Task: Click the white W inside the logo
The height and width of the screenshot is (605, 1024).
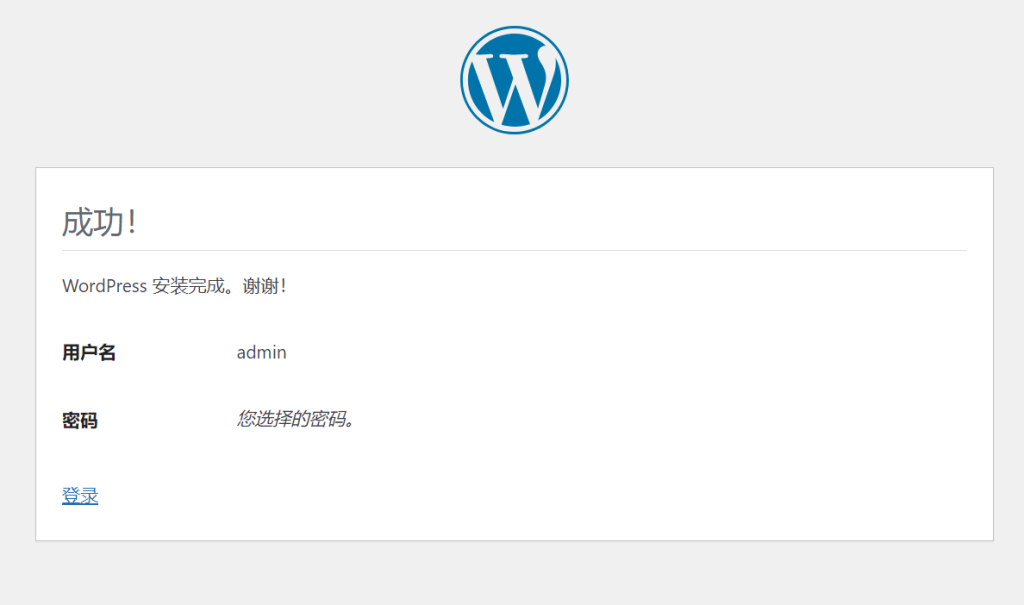Action: [514, 86]
